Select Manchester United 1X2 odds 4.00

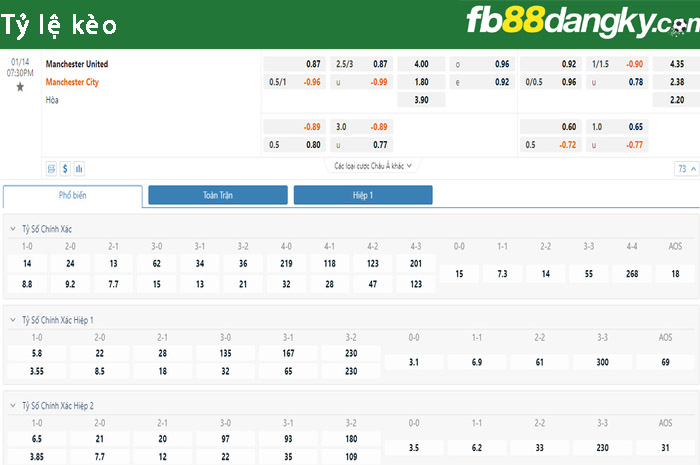(421, 64)
